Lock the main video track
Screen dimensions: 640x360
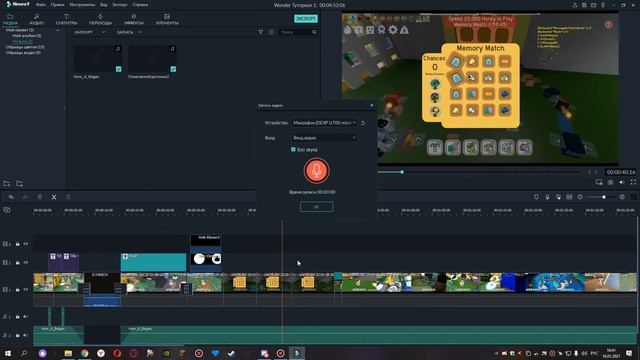point(18,289)
